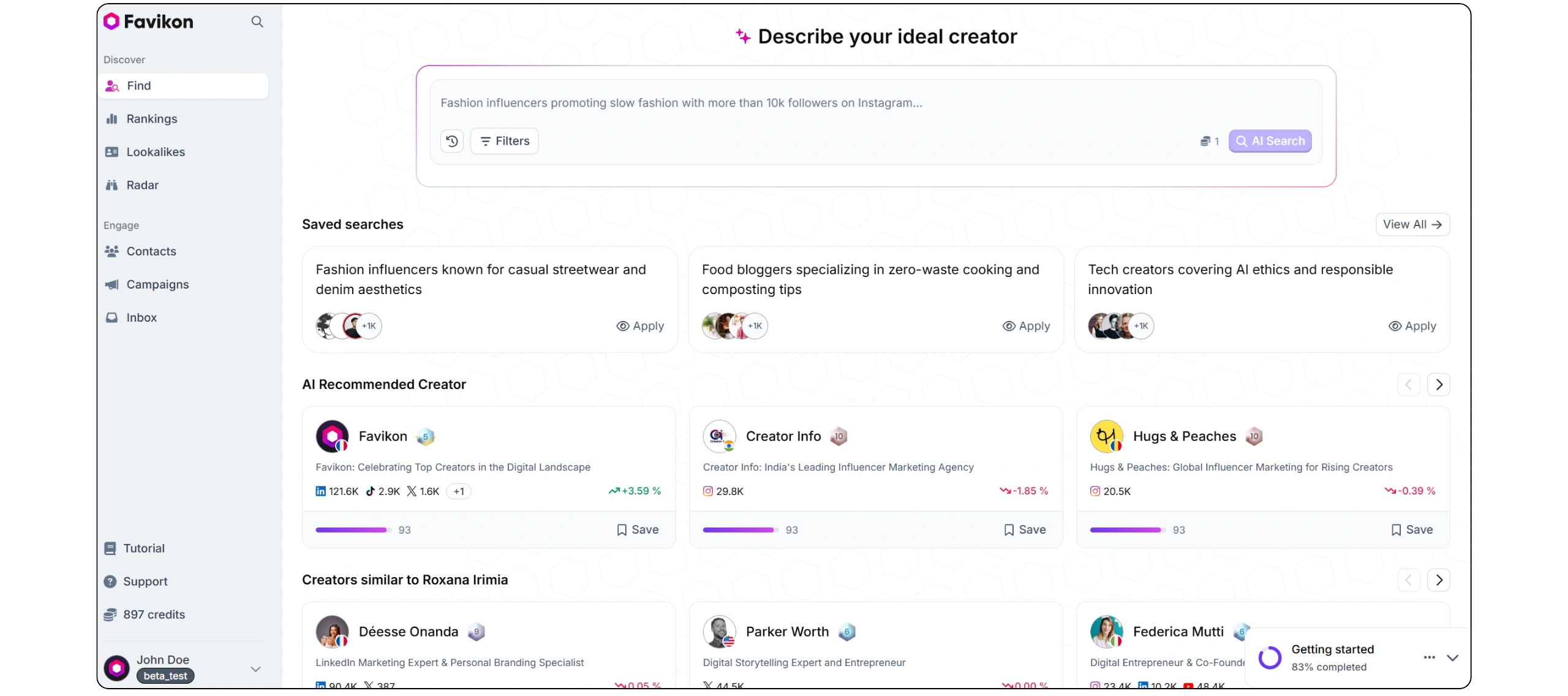
Task: Save the Creator Info card
Action: 1025,529
